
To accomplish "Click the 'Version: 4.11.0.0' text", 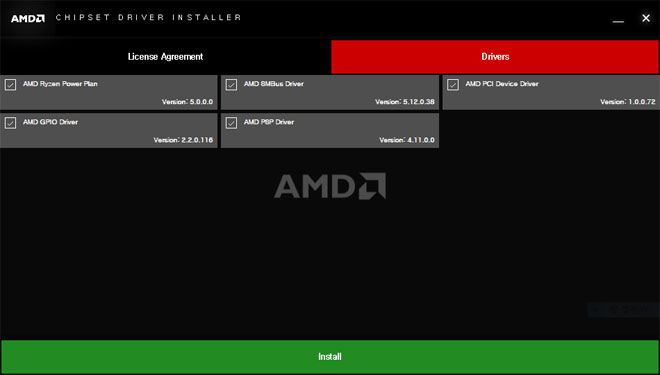I will [407, 140].
